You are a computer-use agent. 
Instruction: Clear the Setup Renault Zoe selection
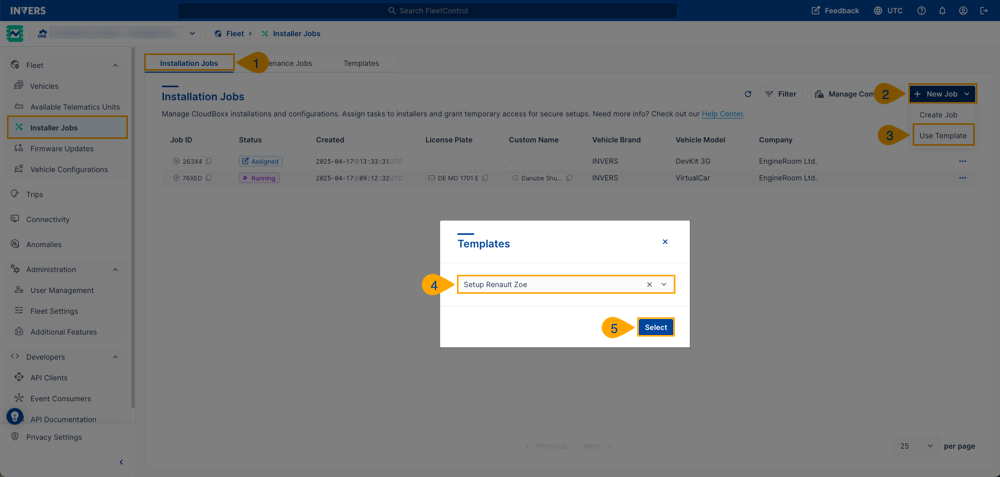click(649, 285)
